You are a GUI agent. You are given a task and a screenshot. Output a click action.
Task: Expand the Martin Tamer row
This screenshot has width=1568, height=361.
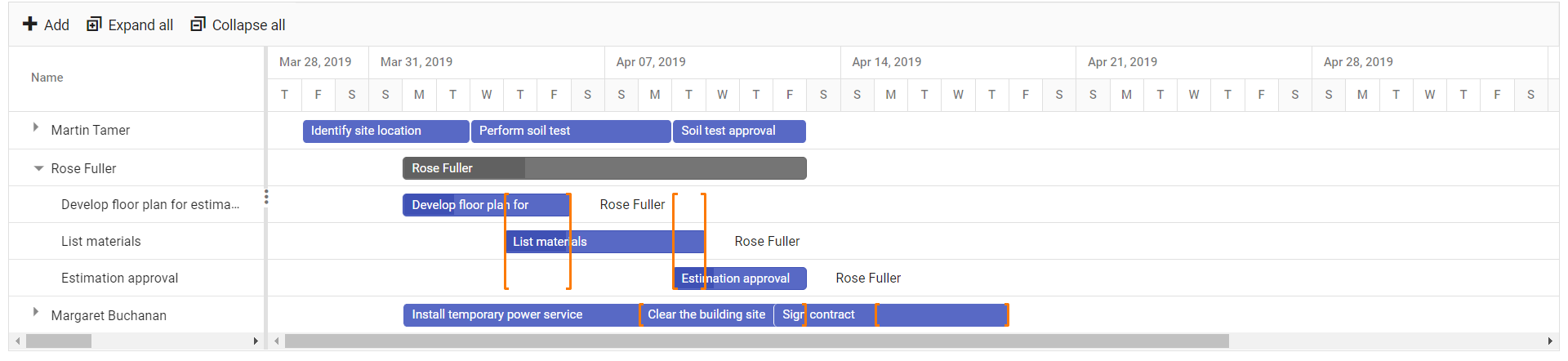click(x=35, y=127)
